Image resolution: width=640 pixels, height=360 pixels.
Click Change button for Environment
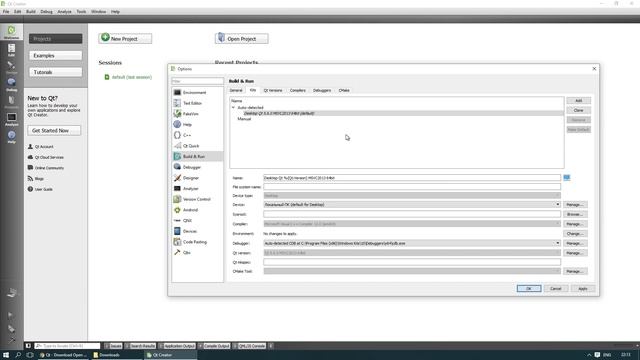click(575, 234)
